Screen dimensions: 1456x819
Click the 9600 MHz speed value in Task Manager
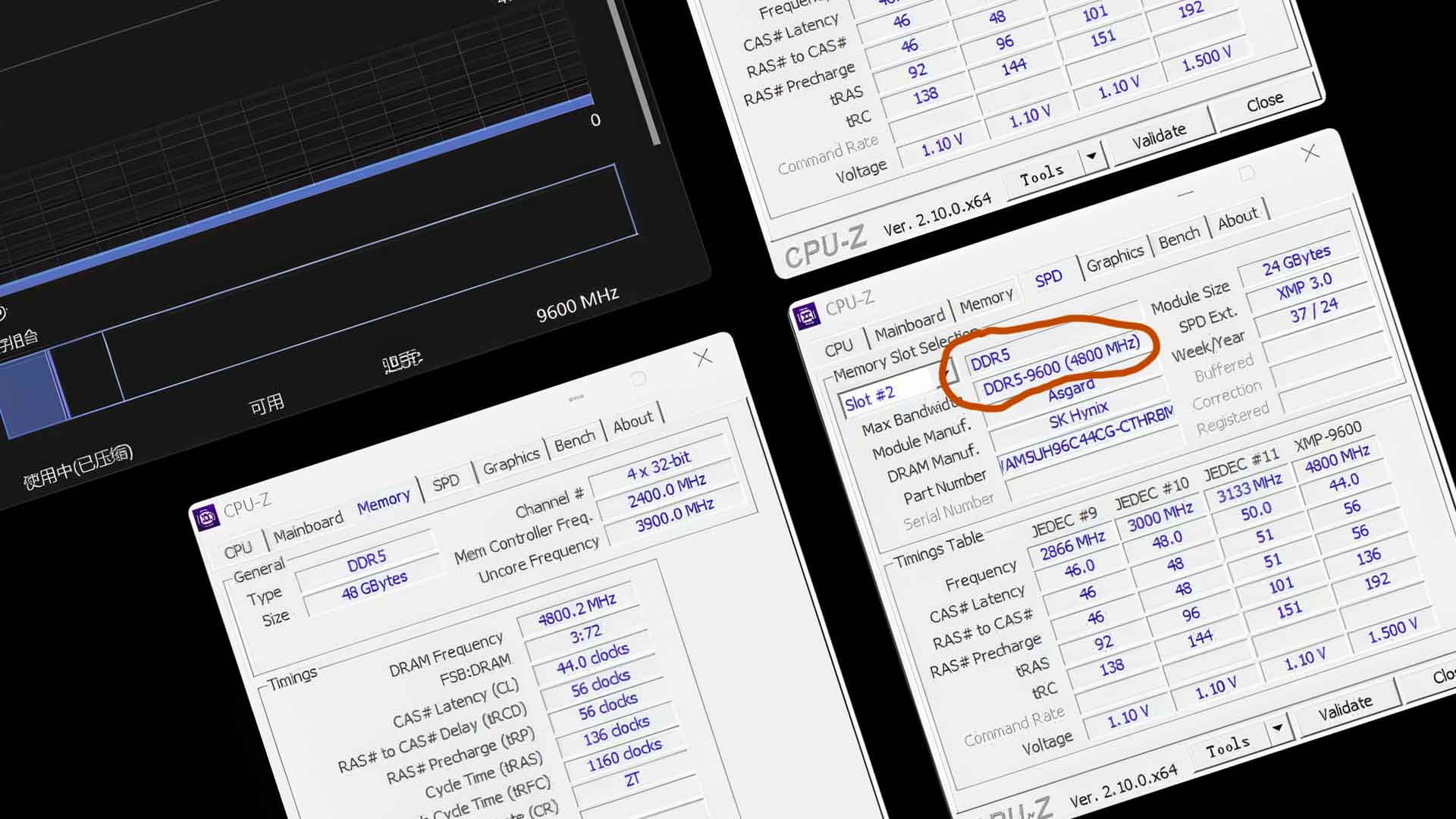click(x=577, y=305)
